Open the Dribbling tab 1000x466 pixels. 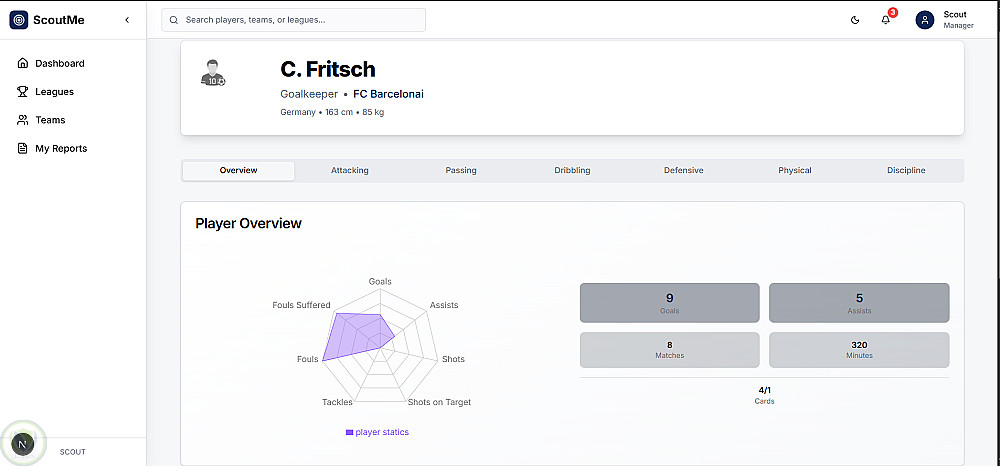[572, 171]
